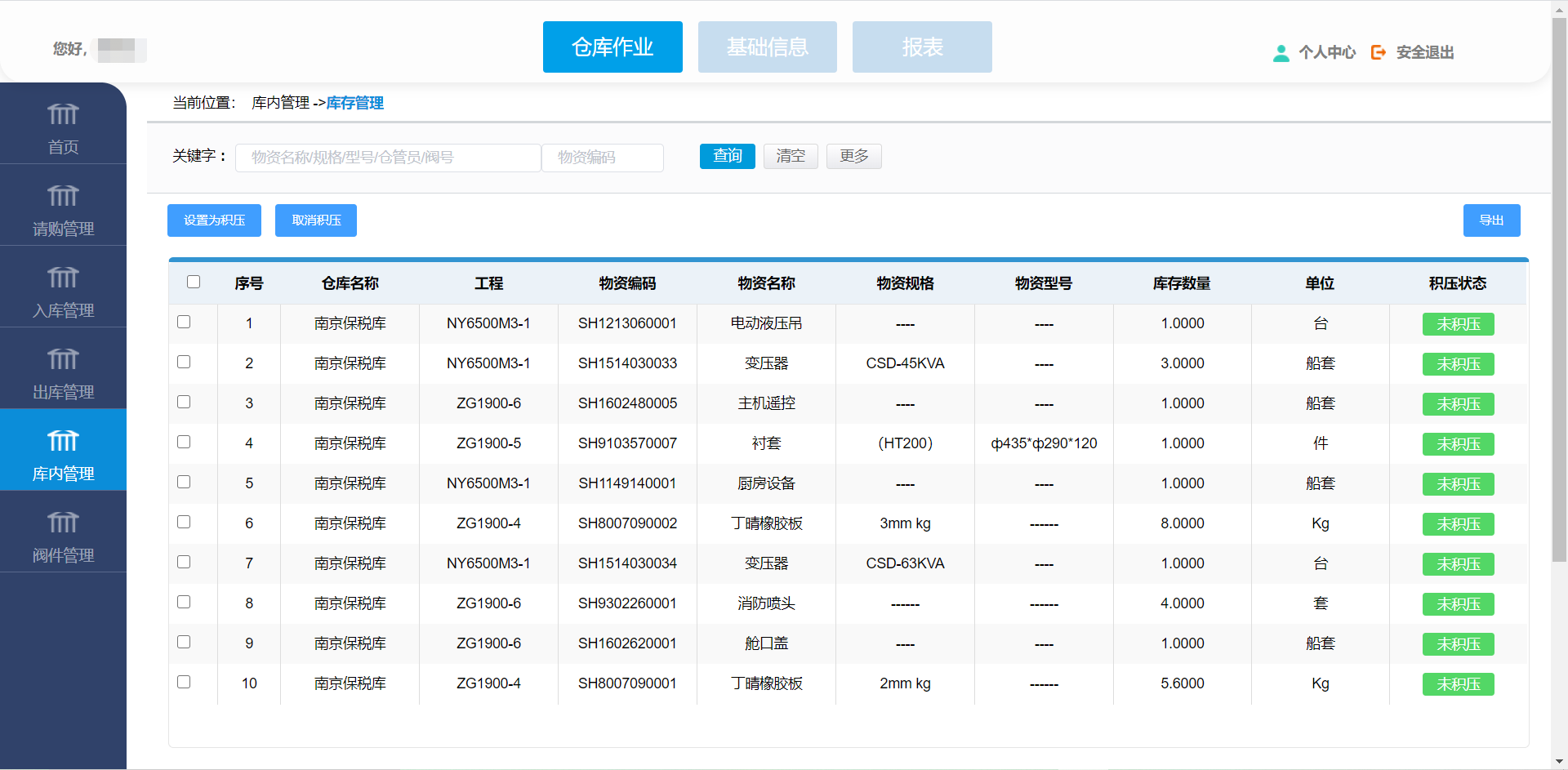
Task: Click the 个人中心 user icon
Action: coord(1281,53)
